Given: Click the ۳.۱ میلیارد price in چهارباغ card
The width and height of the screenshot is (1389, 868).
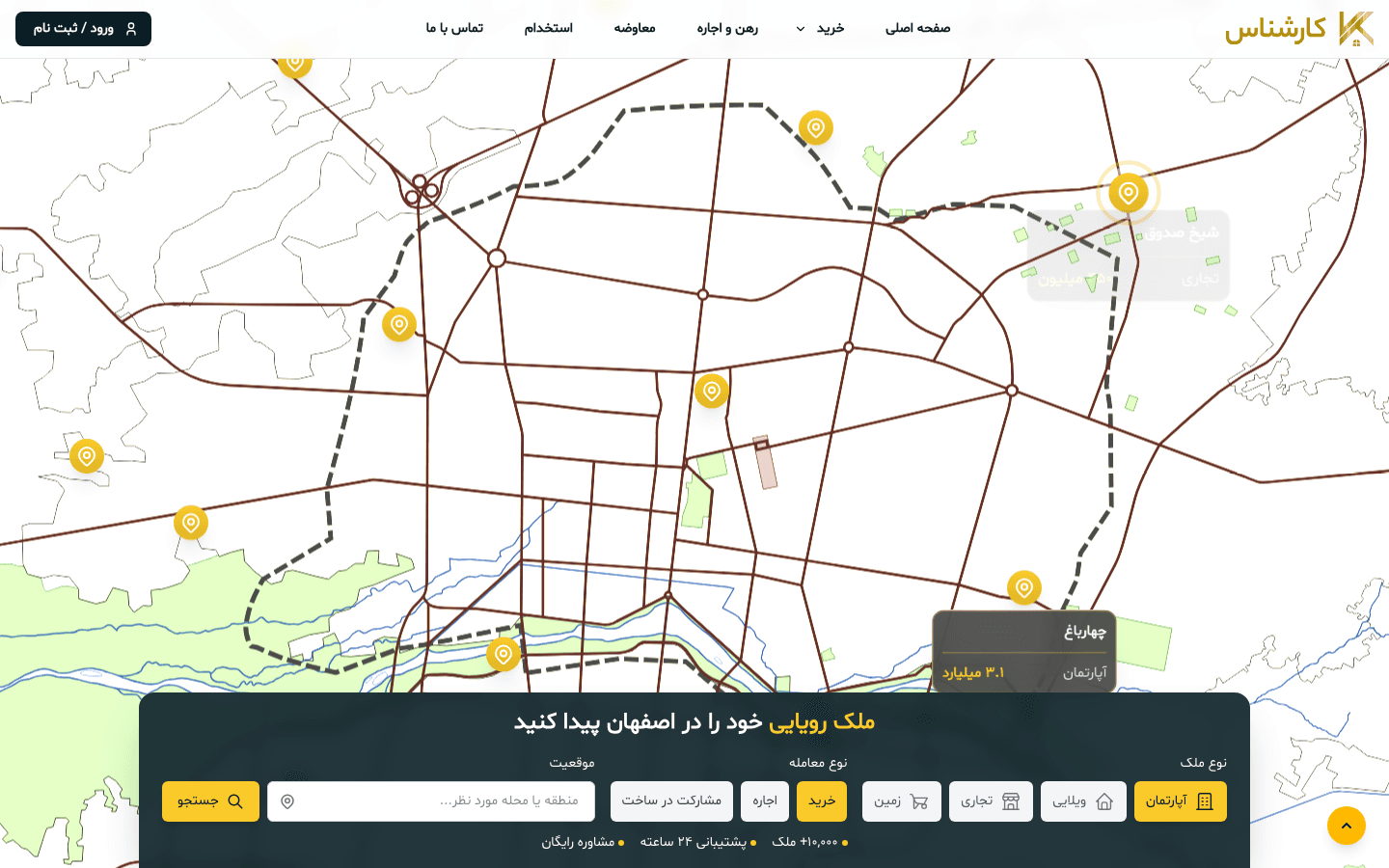Looking at the screenshot, I should pos(973,672).
